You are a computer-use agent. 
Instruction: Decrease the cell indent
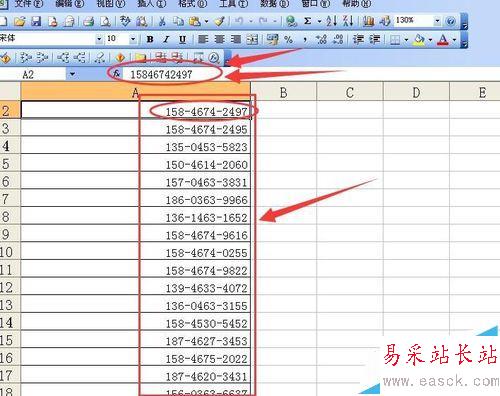(358, 40)
